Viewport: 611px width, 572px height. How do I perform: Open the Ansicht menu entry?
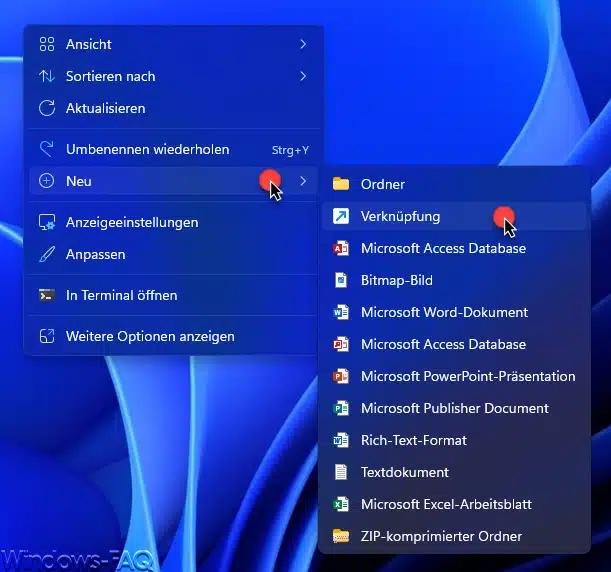pyautogui.click(x=173, y=44)
